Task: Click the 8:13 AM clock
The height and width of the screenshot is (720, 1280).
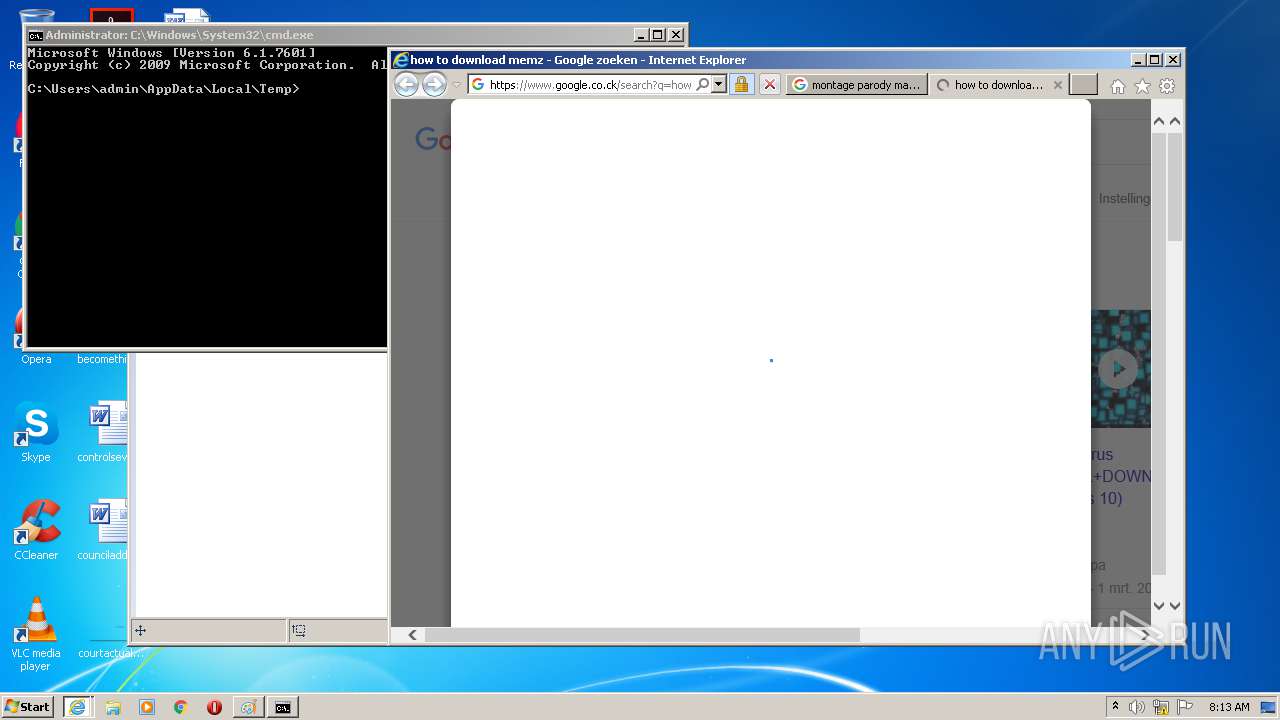Action: tap(1229, 707)
